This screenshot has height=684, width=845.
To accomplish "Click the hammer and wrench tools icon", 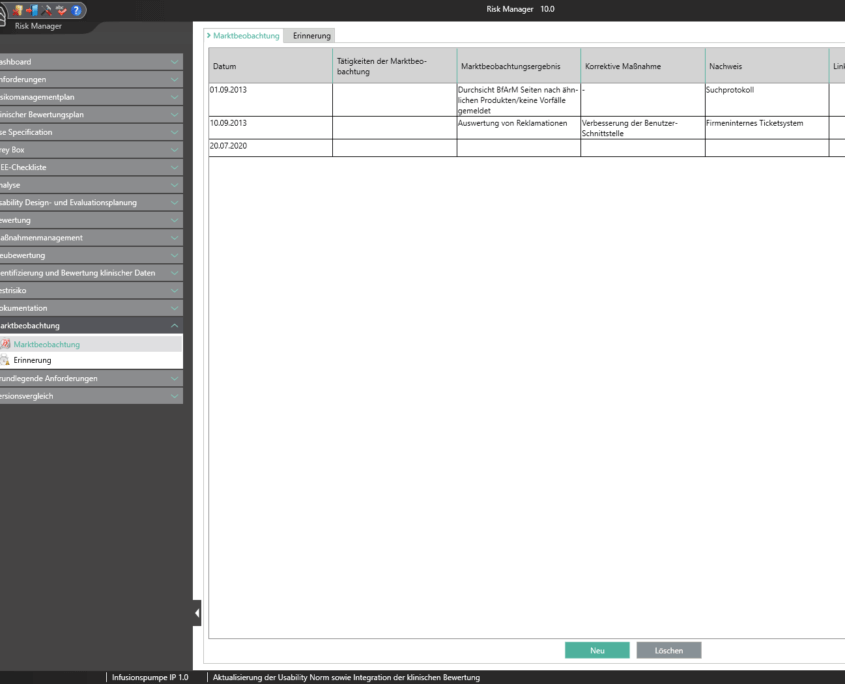I will pos(46,10).
